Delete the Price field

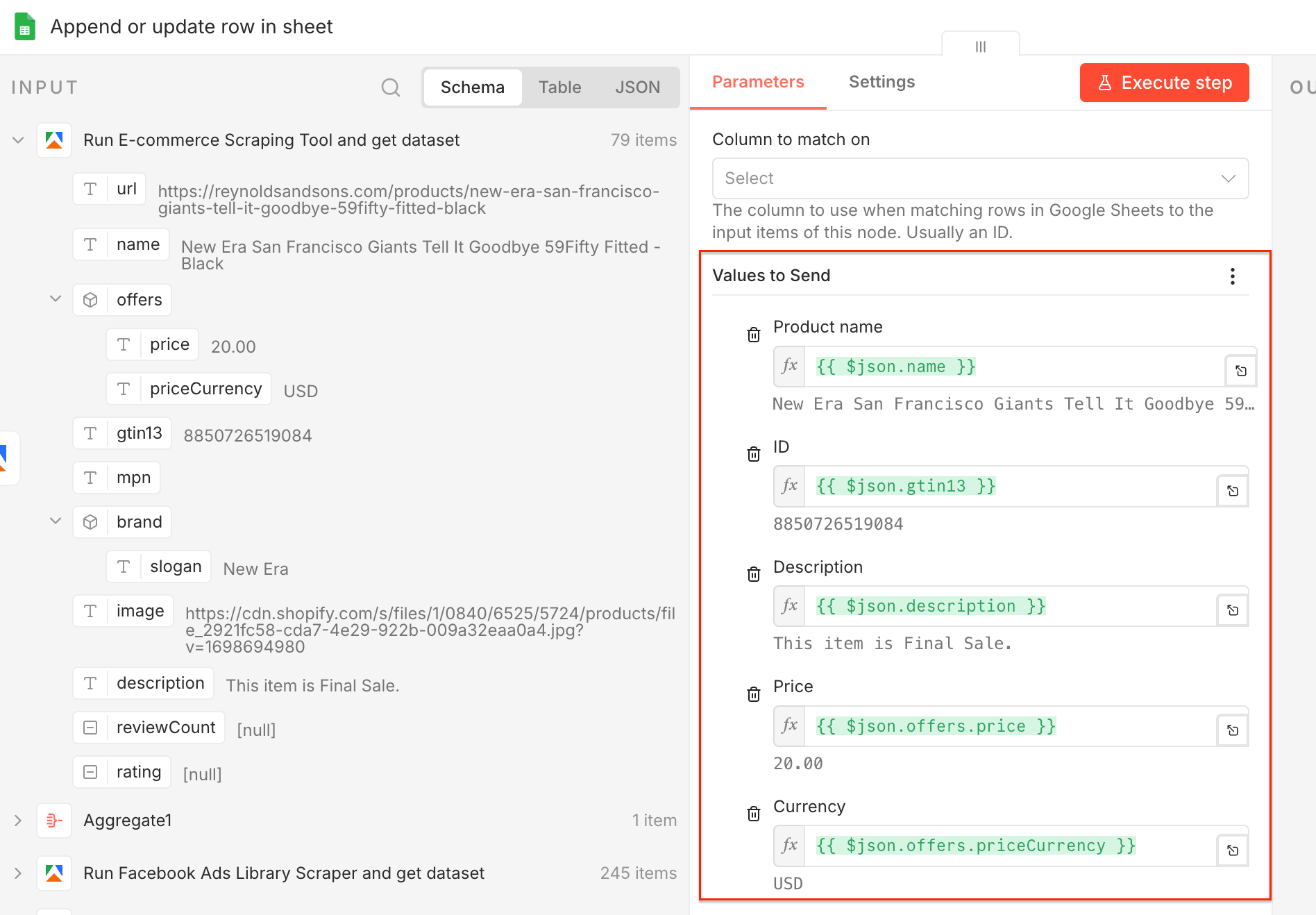click(754, 694)
